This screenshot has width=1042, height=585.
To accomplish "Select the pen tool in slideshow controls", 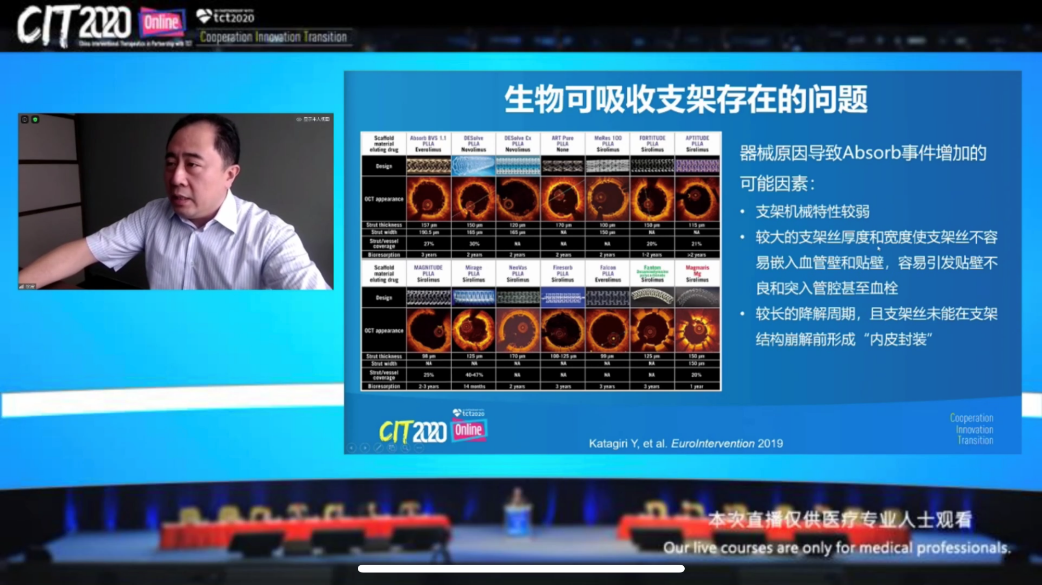I will [x=378, y=448].
